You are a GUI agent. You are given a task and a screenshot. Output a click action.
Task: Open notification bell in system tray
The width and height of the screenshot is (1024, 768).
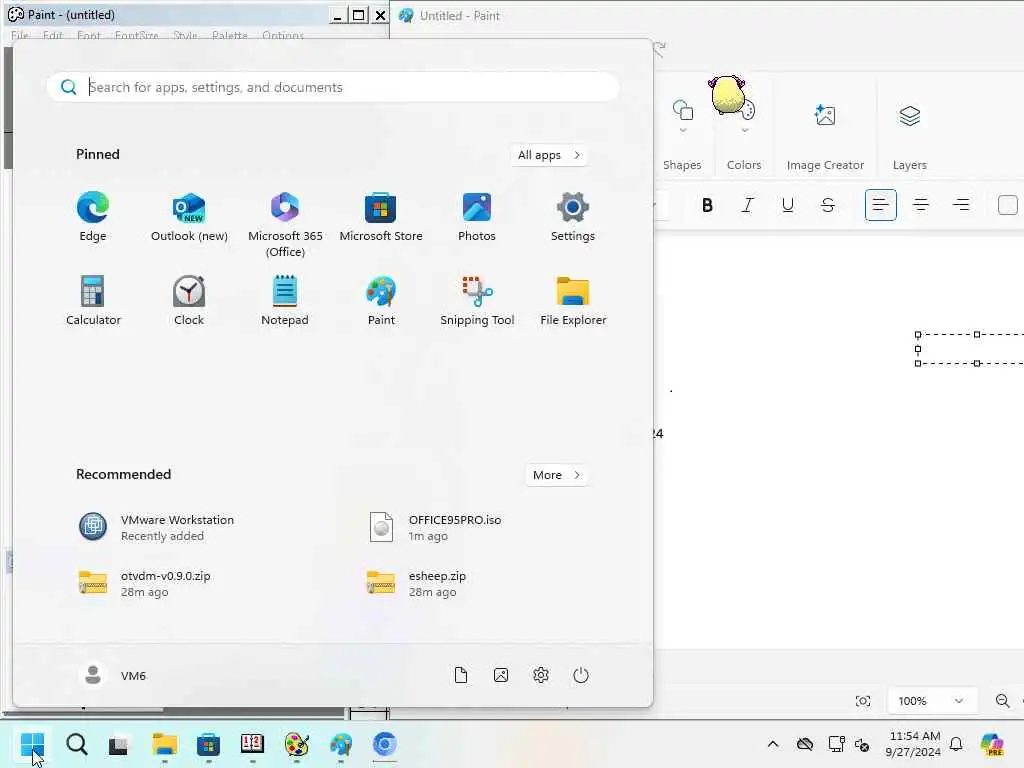(956, 744)
